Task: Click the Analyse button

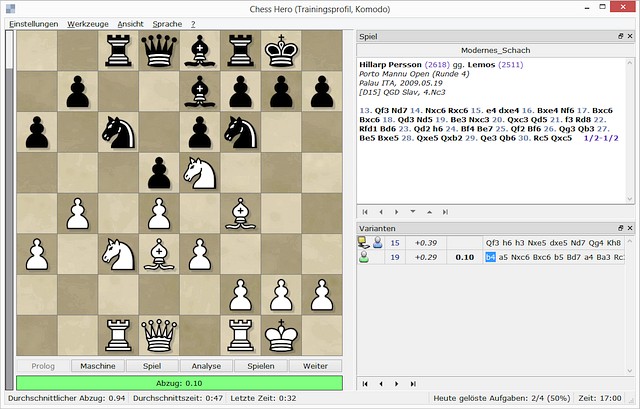Action: point(206,366)
